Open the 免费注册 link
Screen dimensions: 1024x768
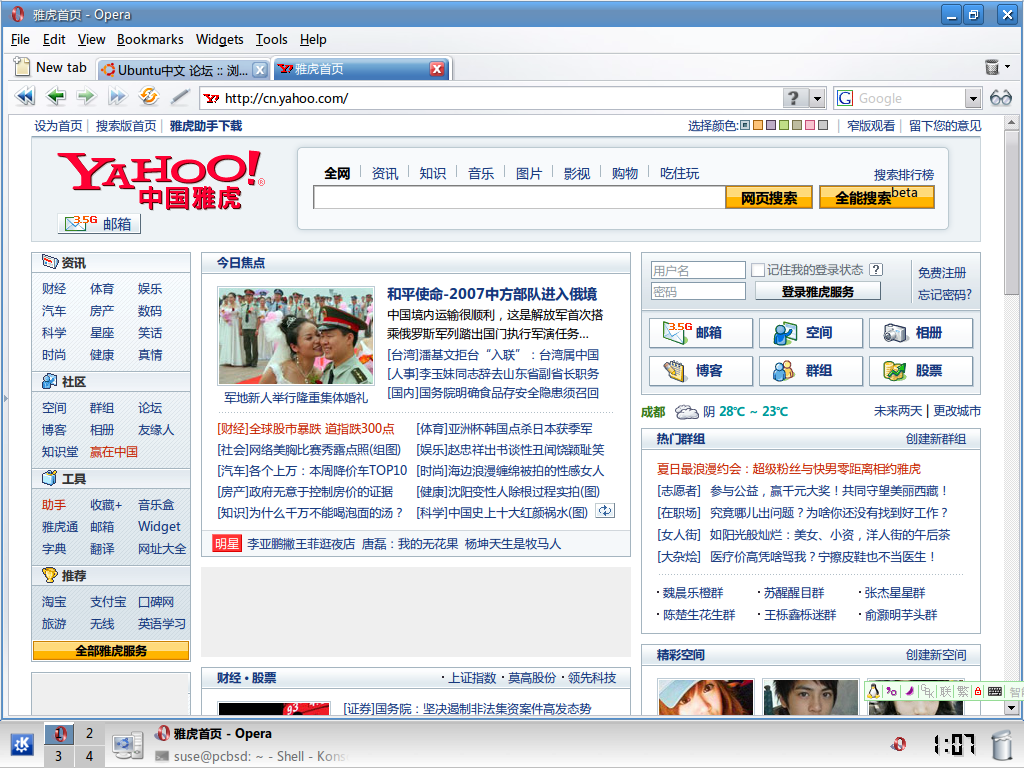942,272
